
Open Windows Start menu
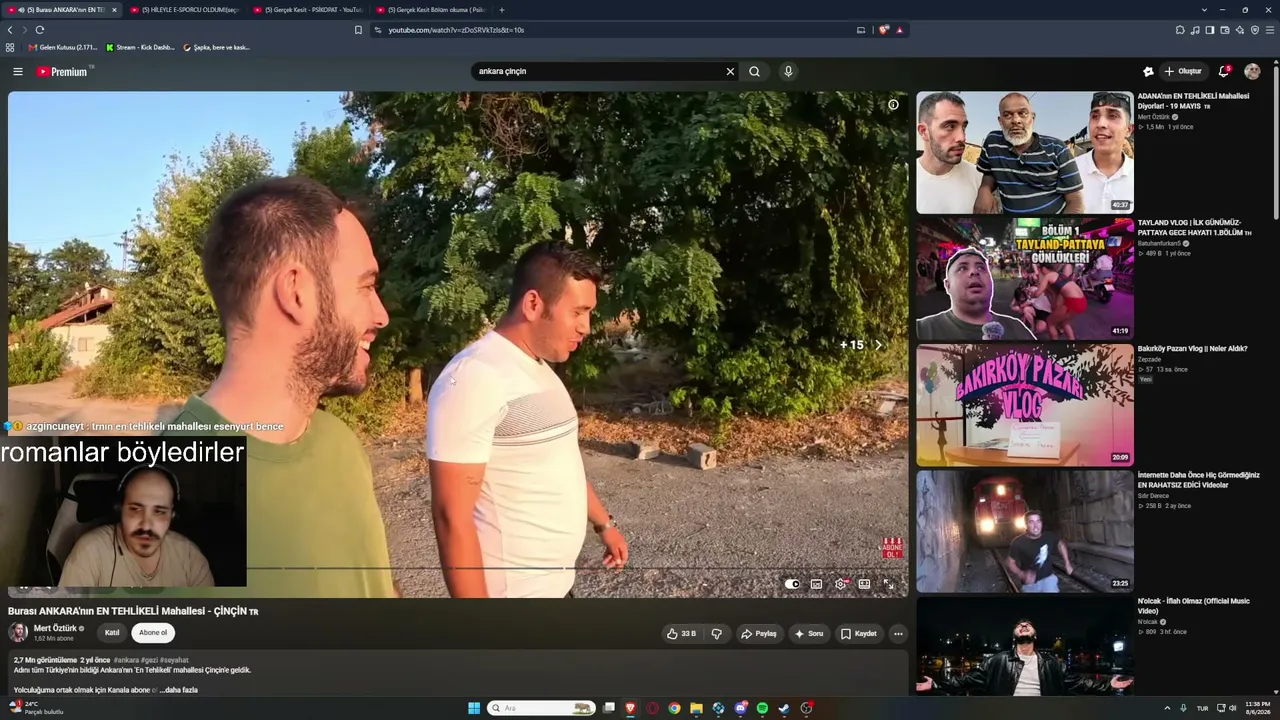tap(474, 708)
